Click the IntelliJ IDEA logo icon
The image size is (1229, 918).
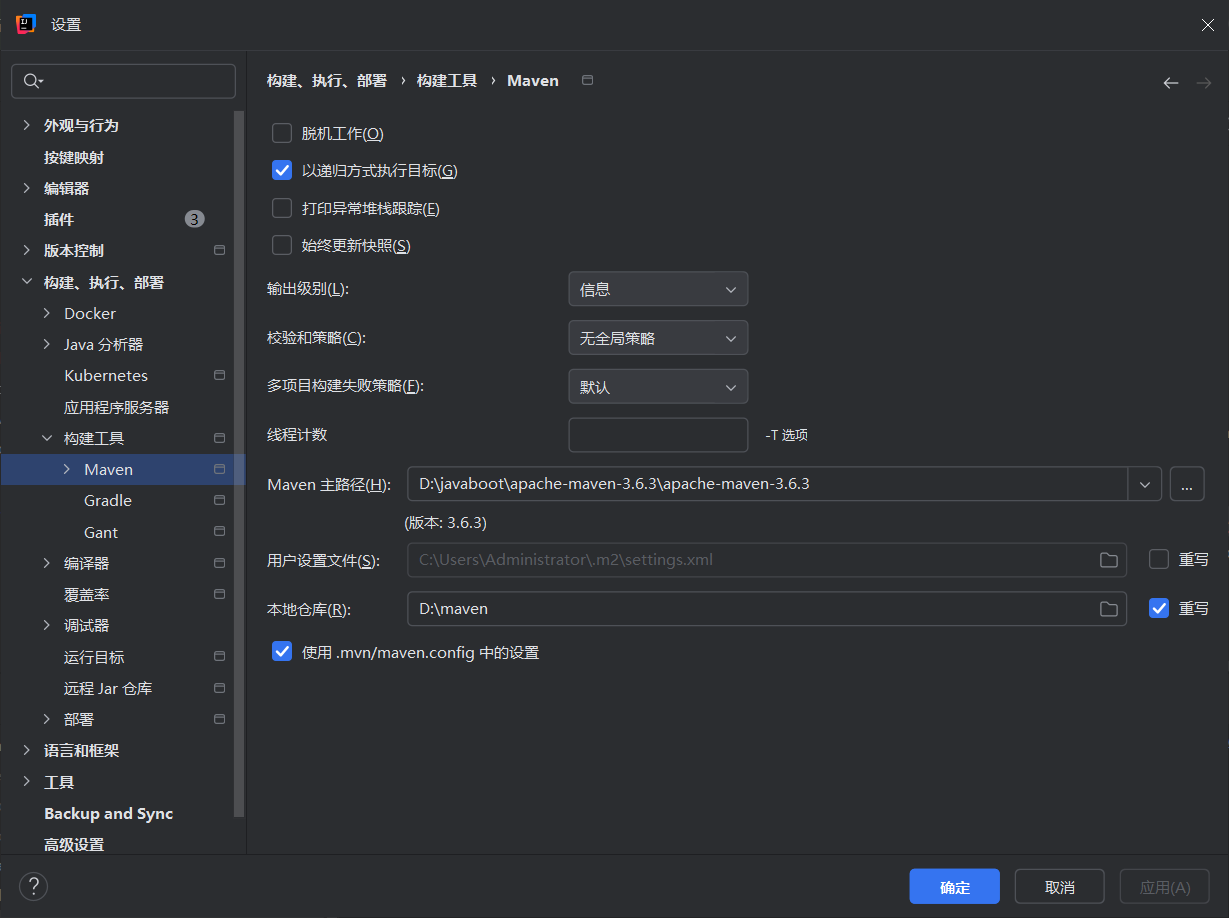click(27, 24)
